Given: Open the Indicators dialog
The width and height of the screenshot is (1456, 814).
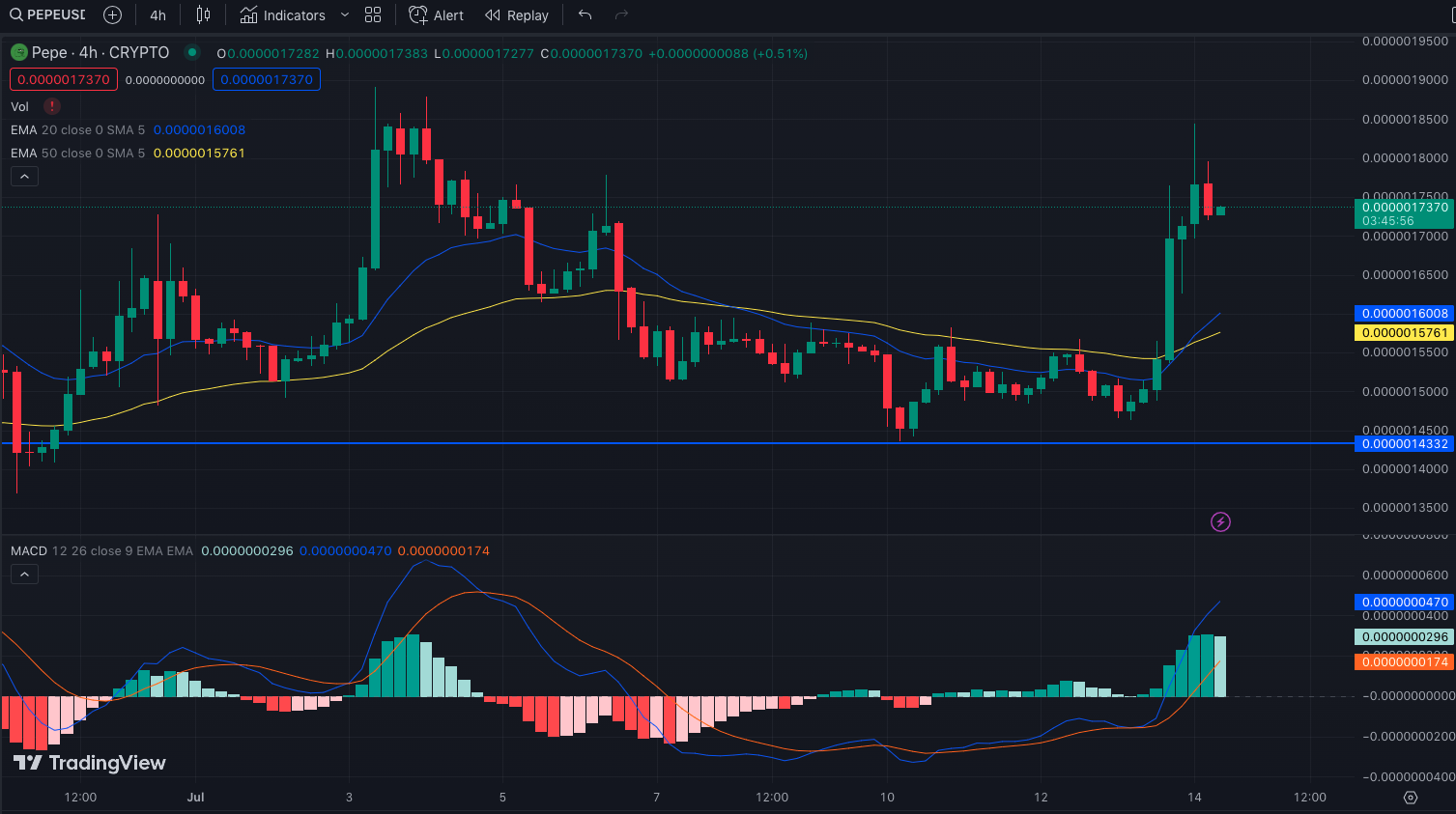Looking at the screenshot, I should tap(282, 14).
